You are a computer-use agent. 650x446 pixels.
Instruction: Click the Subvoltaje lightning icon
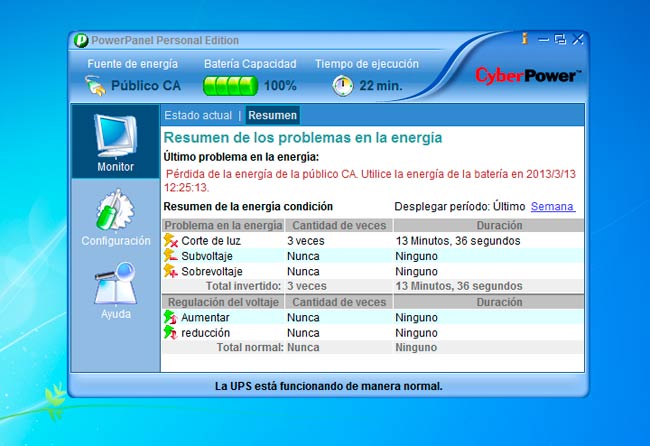pyautogui.click(x=170, y=256)
